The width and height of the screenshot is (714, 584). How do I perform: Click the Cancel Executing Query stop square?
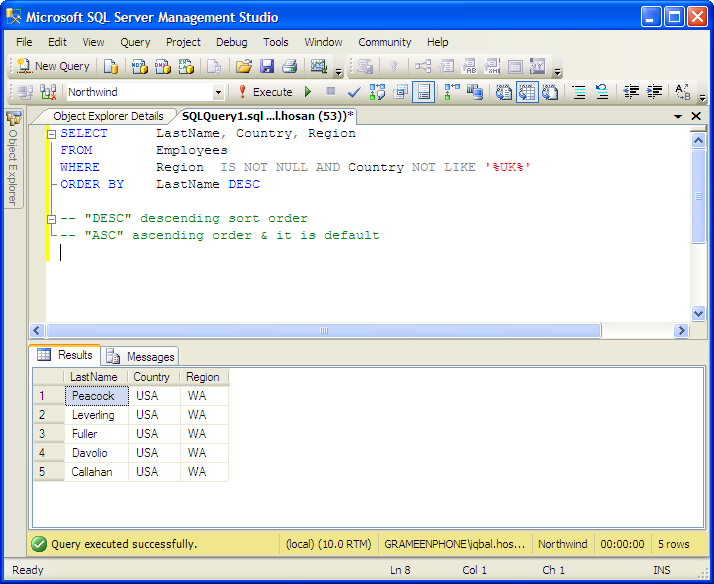(331, 92)
